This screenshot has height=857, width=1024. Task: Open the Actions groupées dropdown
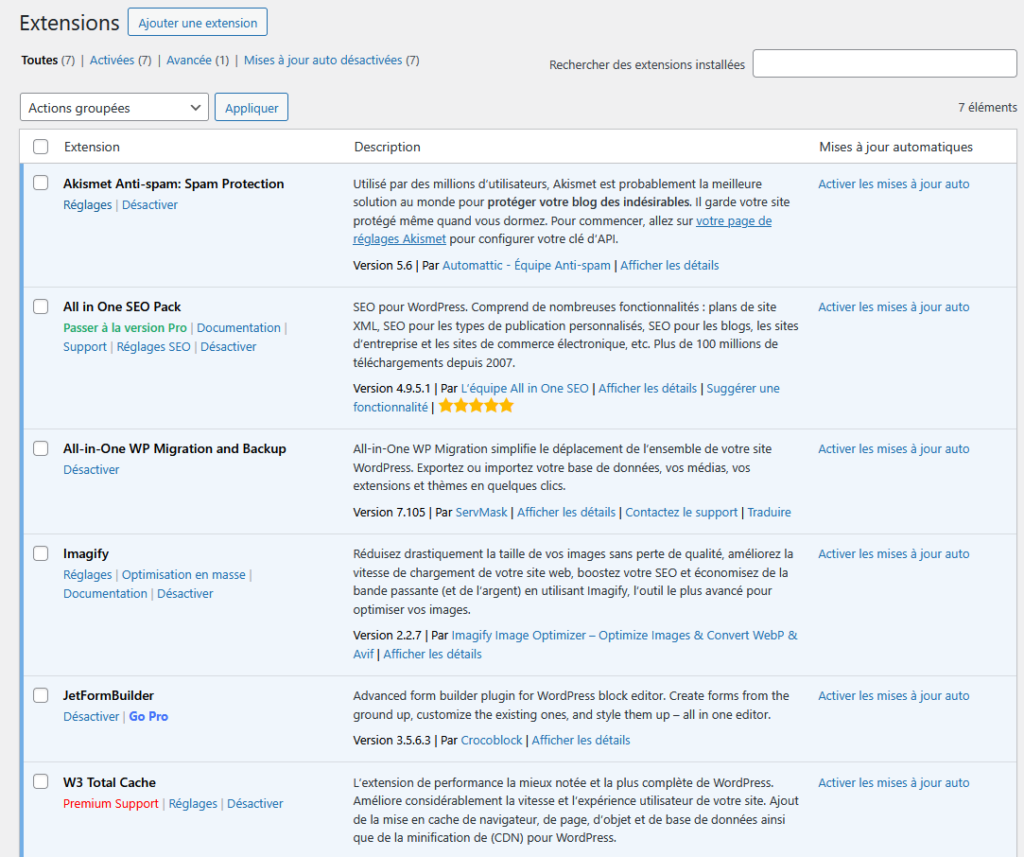tap(114, 107)
